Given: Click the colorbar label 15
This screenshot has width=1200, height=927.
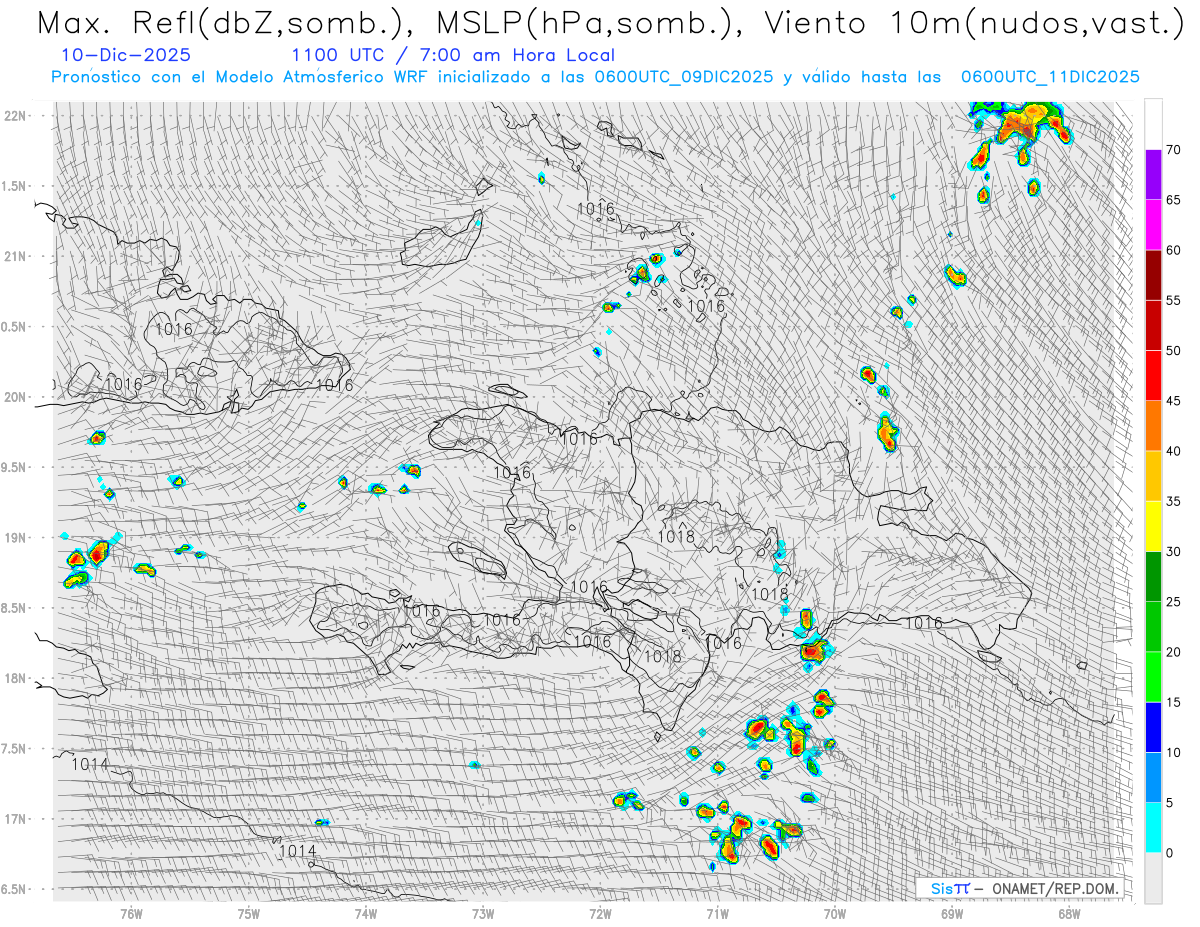Looking at the screenshot, I should coord(1173,702).
